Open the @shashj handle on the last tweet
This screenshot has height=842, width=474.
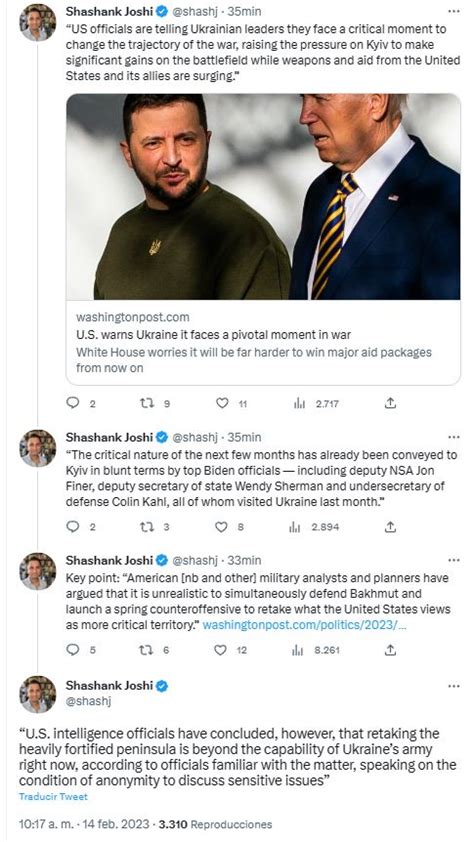pos(87,701)
